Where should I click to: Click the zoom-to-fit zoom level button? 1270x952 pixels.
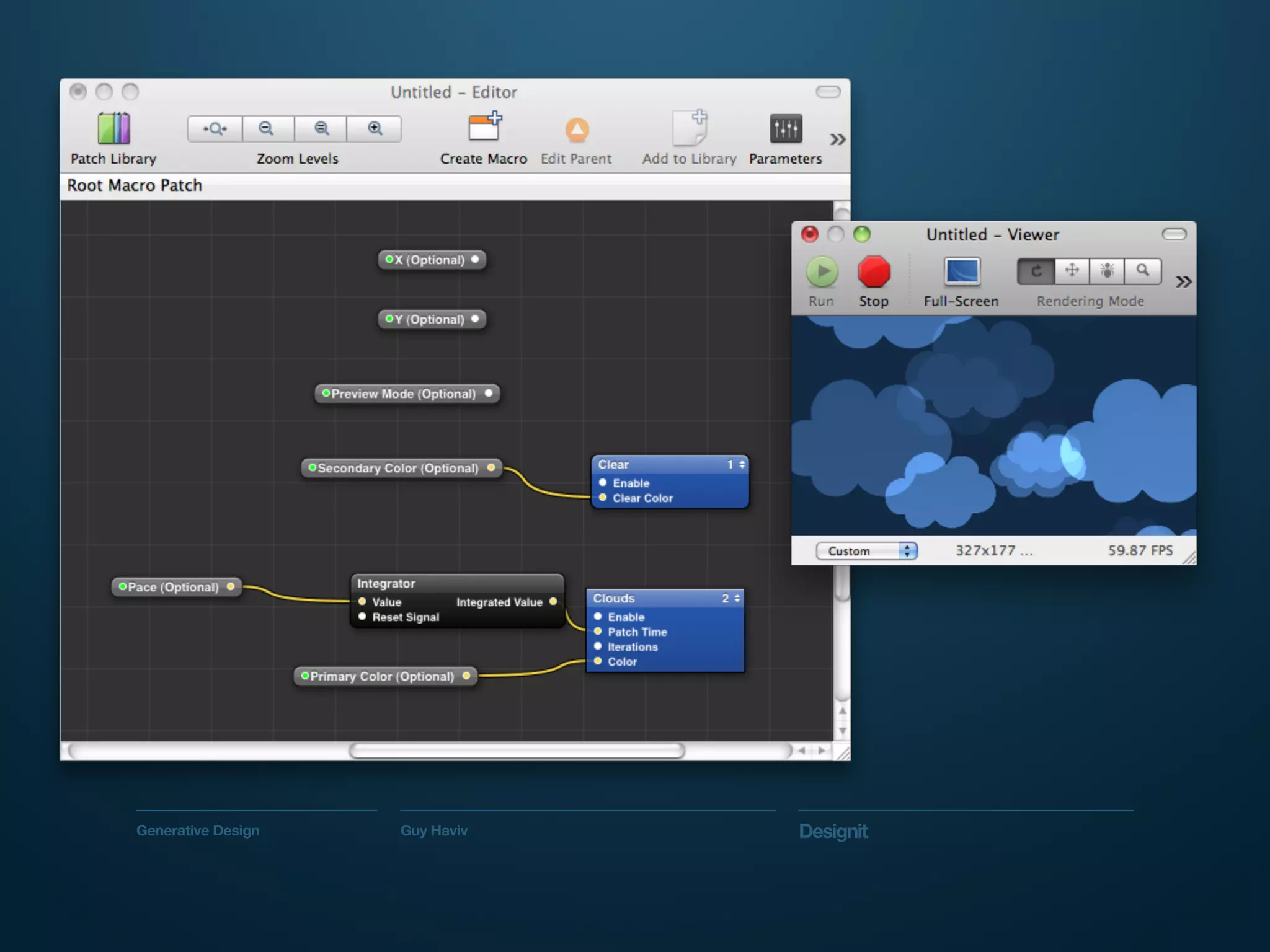point(215,129)
